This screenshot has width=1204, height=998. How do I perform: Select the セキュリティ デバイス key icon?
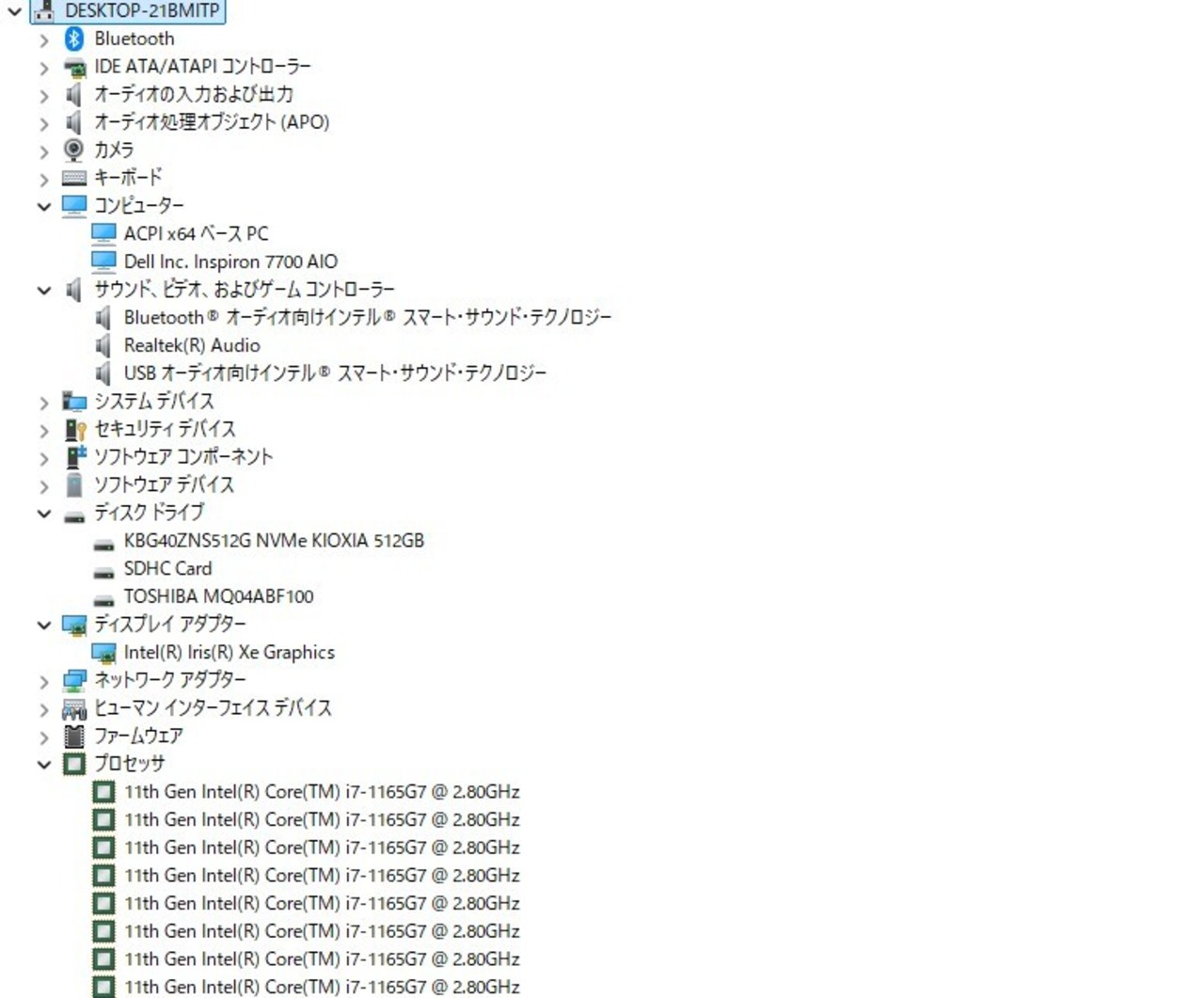tap(74, 429)
